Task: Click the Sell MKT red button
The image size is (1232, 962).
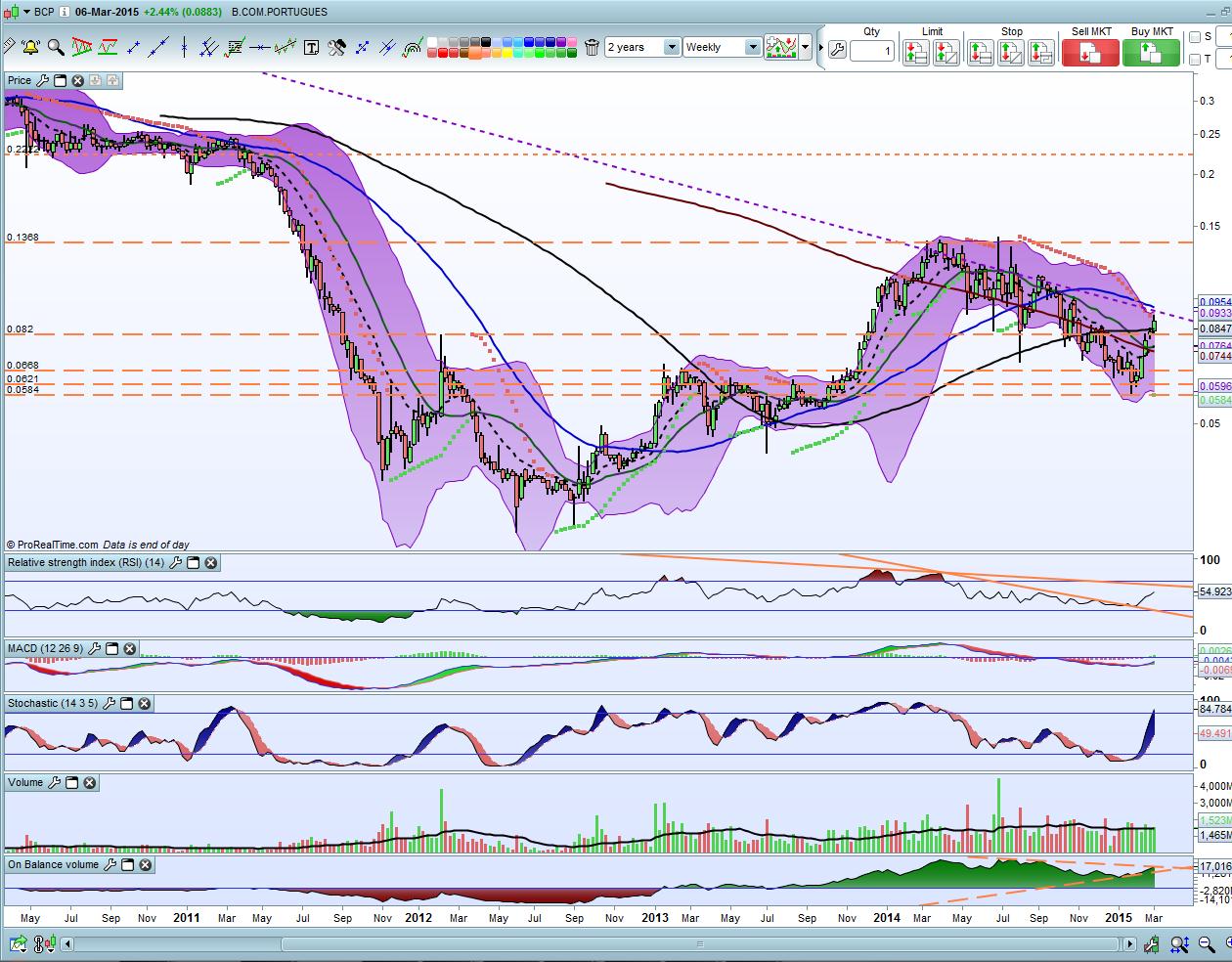Action: (1091, 52)
